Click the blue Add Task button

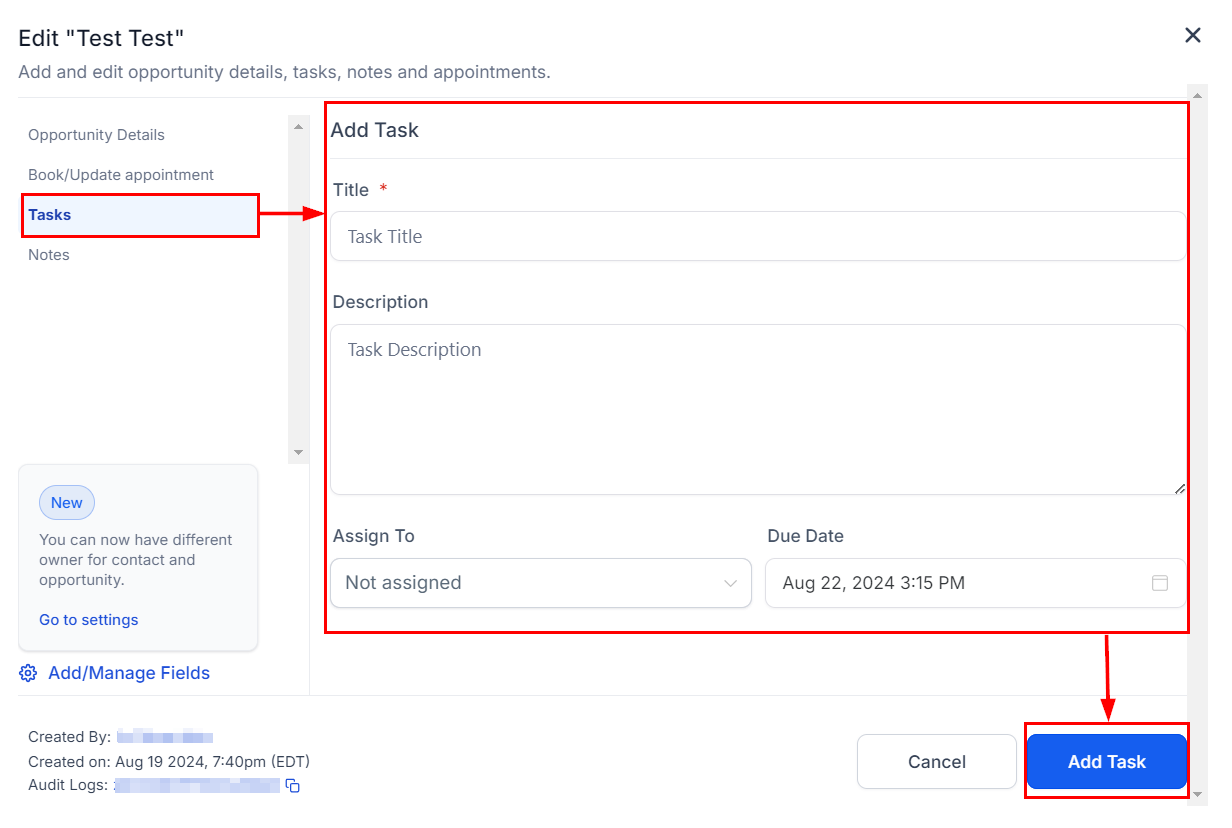coord(1106,762)
